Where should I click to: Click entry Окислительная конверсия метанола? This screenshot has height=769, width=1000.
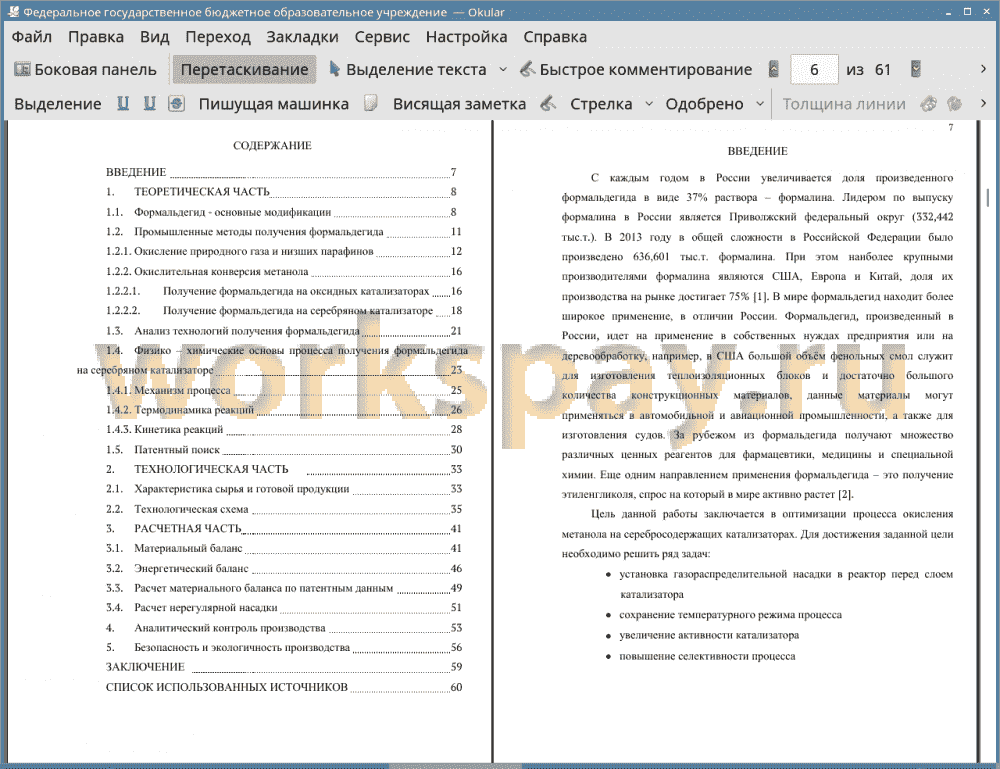coord(283,271)
